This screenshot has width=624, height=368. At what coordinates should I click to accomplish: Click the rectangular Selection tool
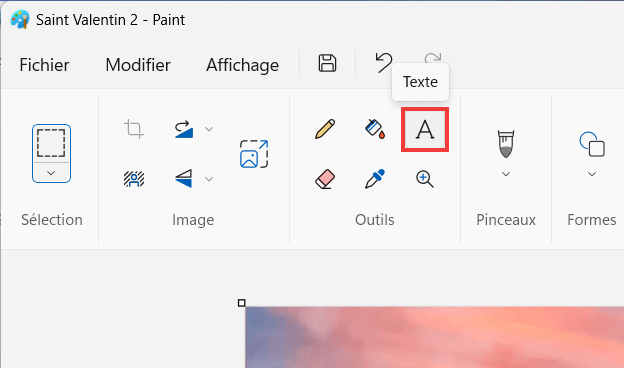51,143
